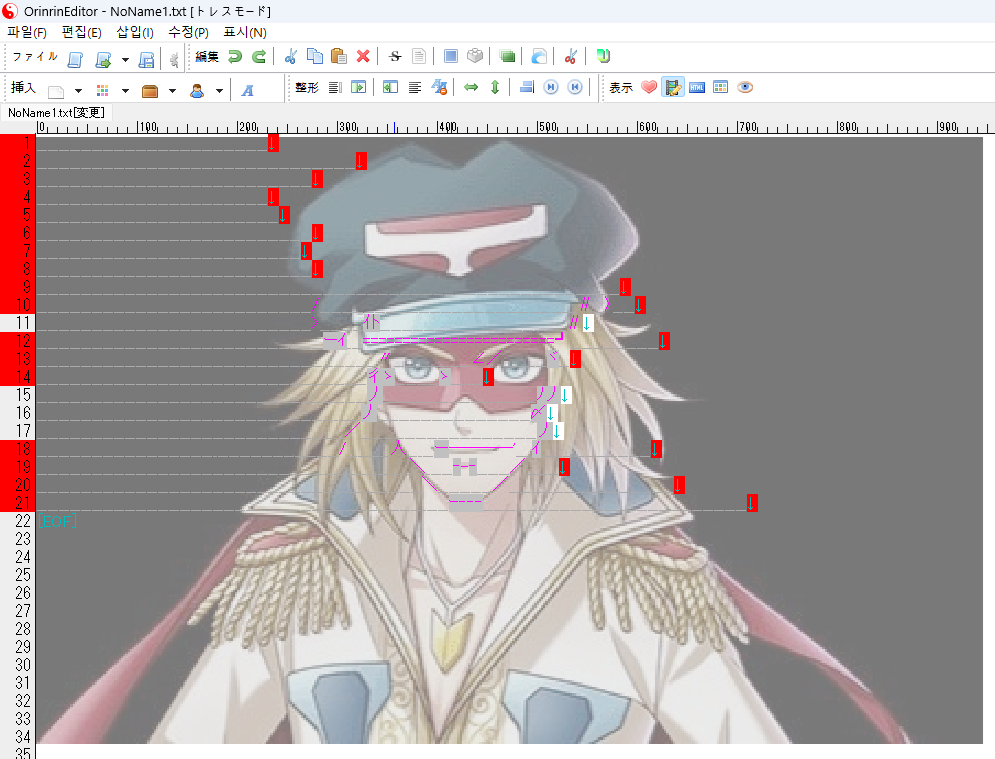The image size is (995, 759).
Task: Open the 삽입(I) menu
Action: [135, 32]
